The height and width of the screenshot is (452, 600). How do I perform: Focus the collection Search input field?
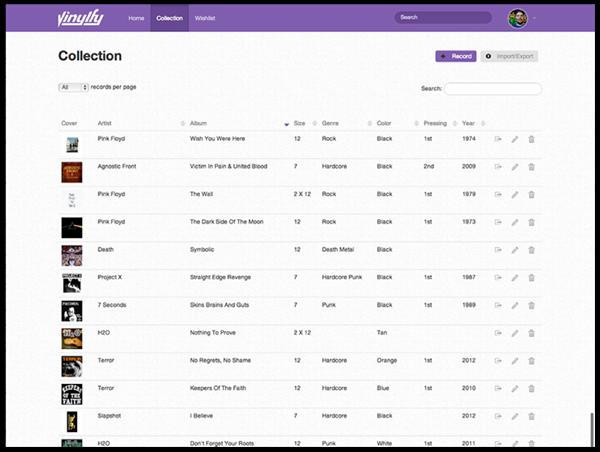493,88
